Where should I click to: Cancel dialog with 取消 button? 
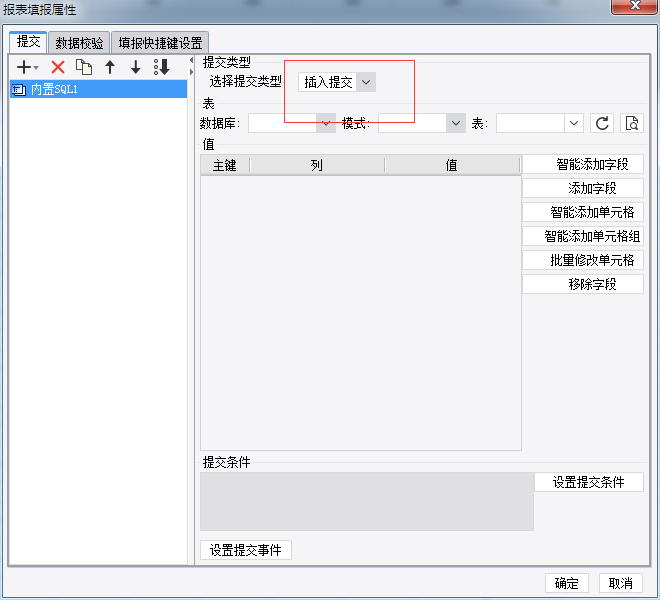click(621, 583)
